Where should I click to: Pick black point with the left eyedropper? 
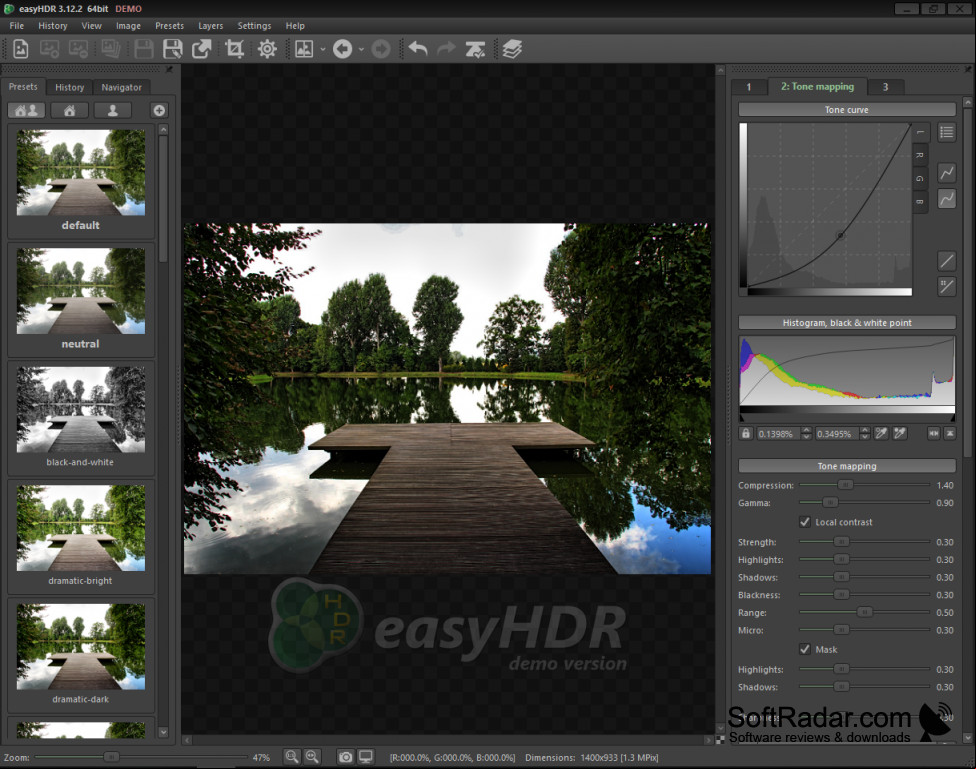coord(881,433)
